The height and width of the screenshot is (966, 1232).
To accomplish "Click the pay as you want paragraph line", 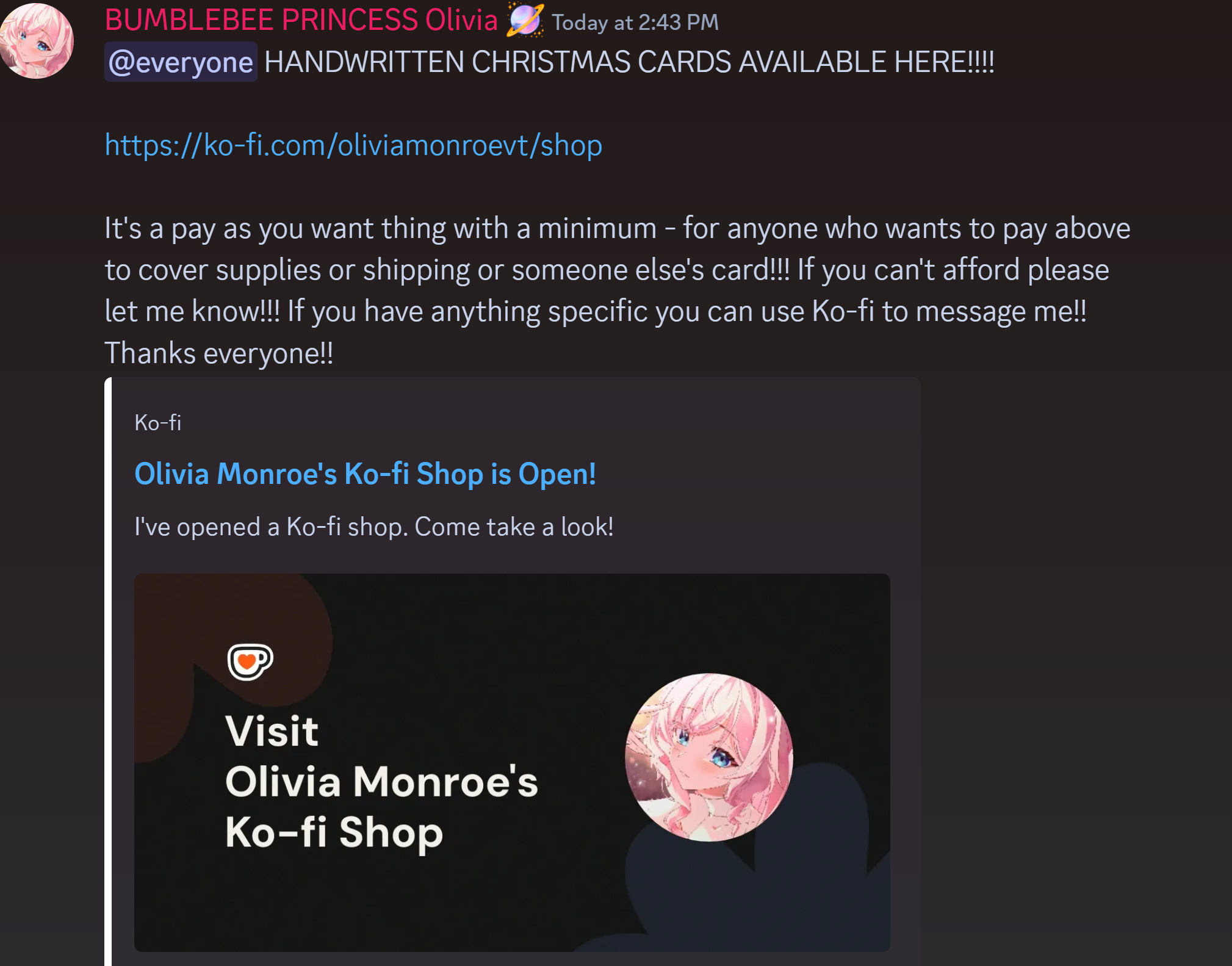I will 618,228.
